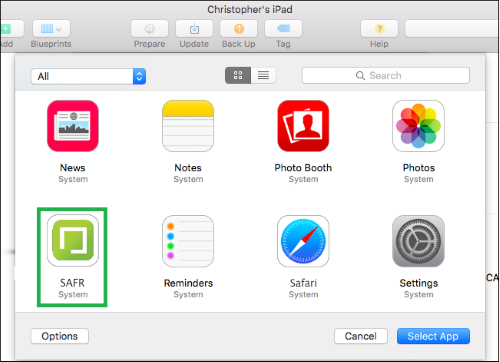Click the "Photo Booth" app label
This screenshot has width=500, height=362.
[303, 168]
